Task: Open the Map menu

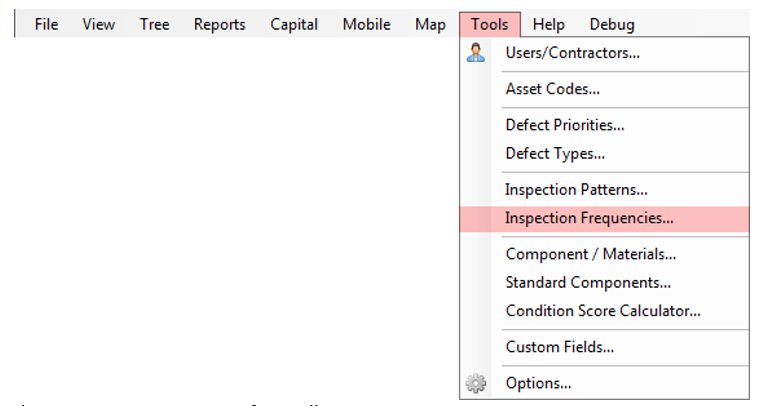Action: point(430,24)
